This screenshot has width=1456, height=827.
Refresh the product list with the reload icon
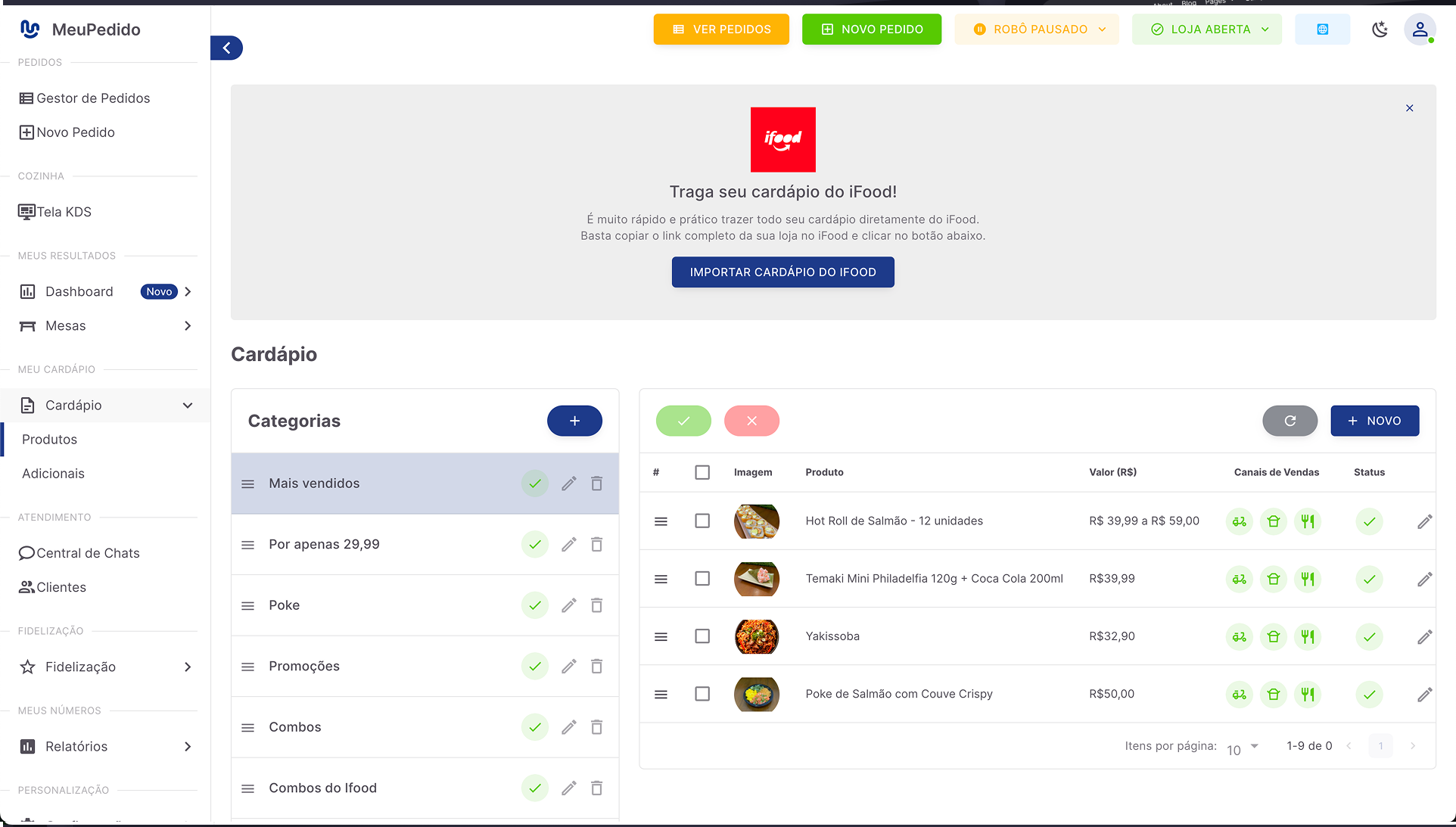click(x=1290, y=421)
